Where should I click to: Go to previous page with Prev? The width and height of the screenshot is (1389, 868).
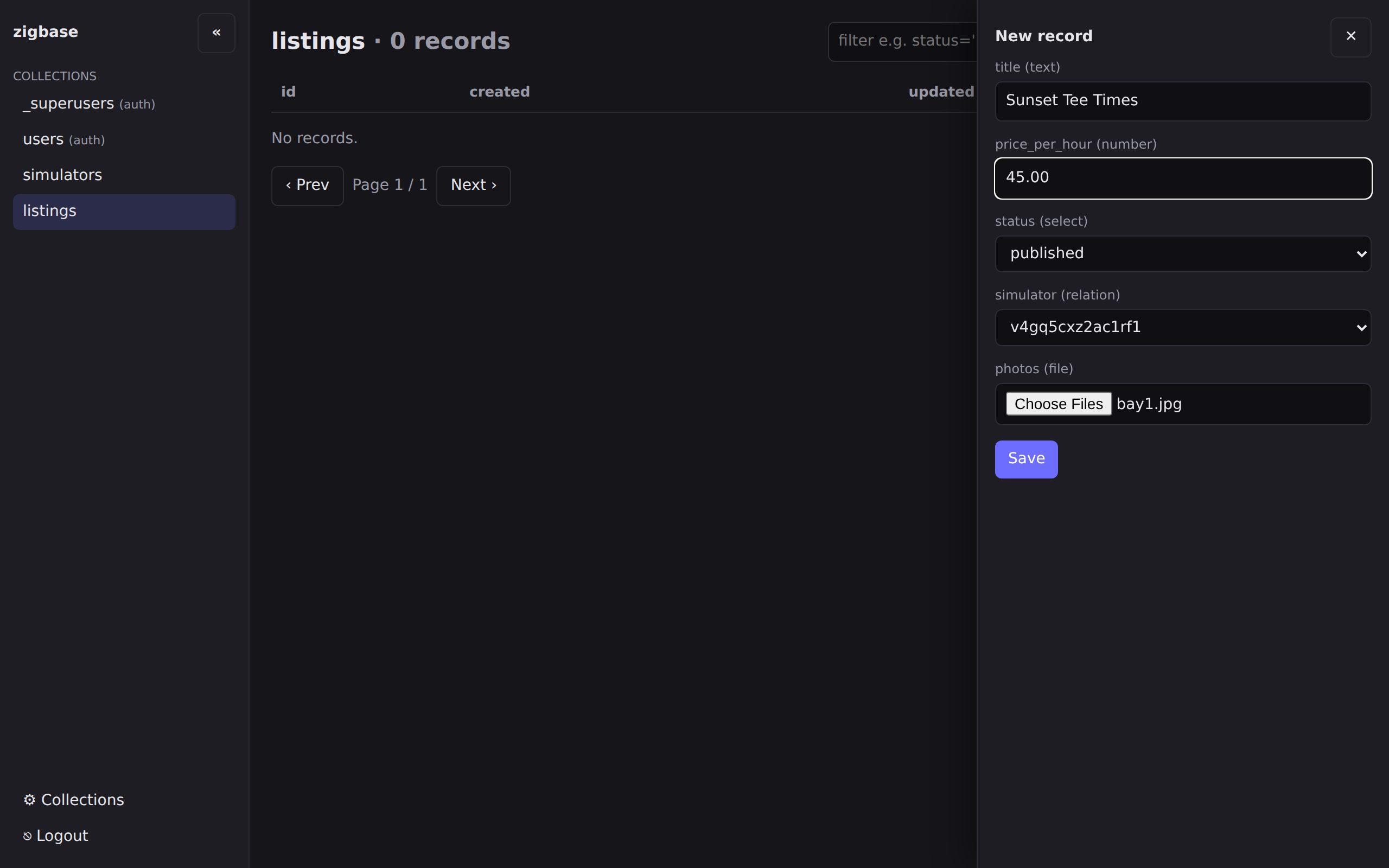click(308, 186)
